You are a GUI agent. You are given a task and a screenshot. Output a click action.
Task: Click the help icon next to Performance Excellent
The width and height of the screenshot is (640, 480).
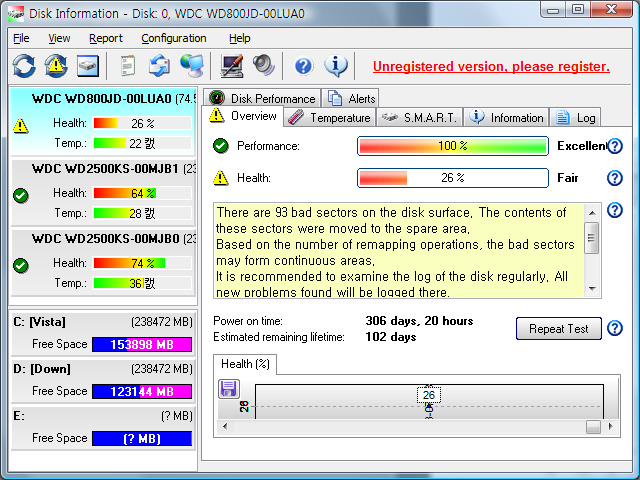click(615, 146)
